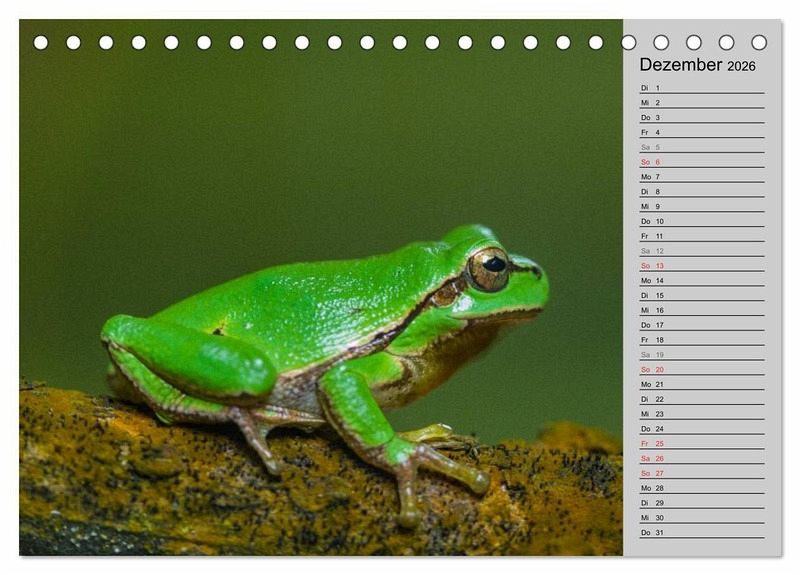Pick the red So 20 date row
The height and width of the screenshot is (575, 800).
(701, 370)
